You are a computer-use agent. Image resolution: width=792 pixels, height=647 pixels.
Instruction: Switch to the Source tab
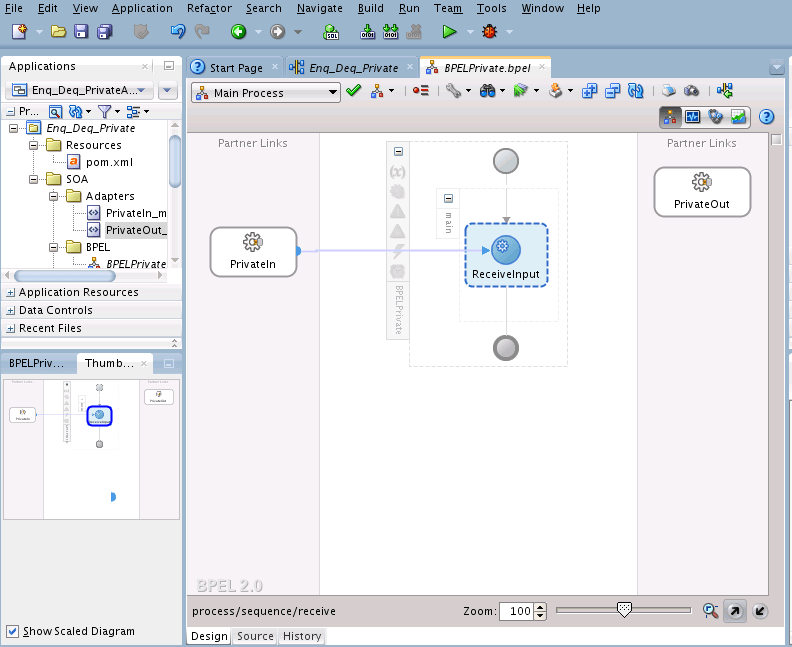coord(255,636)
